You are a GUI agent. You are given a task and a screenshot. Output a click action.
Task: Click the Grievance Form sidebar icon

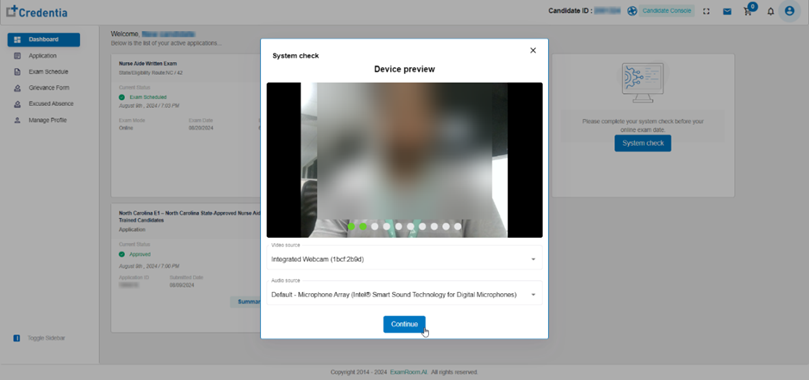pos(17,88)
